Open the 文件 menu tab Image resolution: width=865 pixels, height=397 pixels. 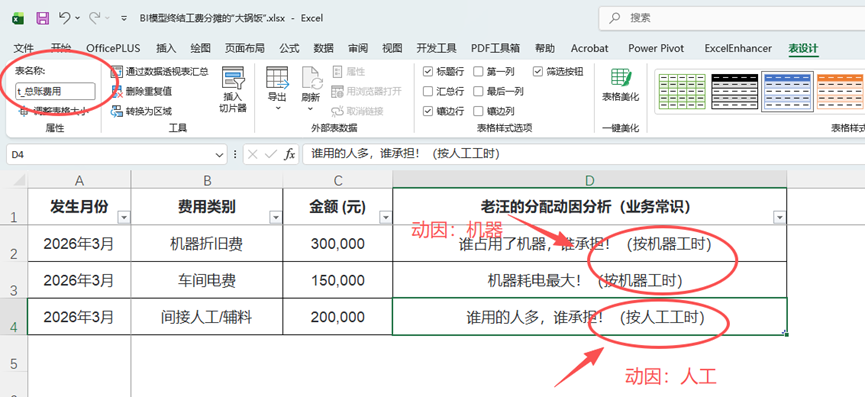click(x=24, y=49)
